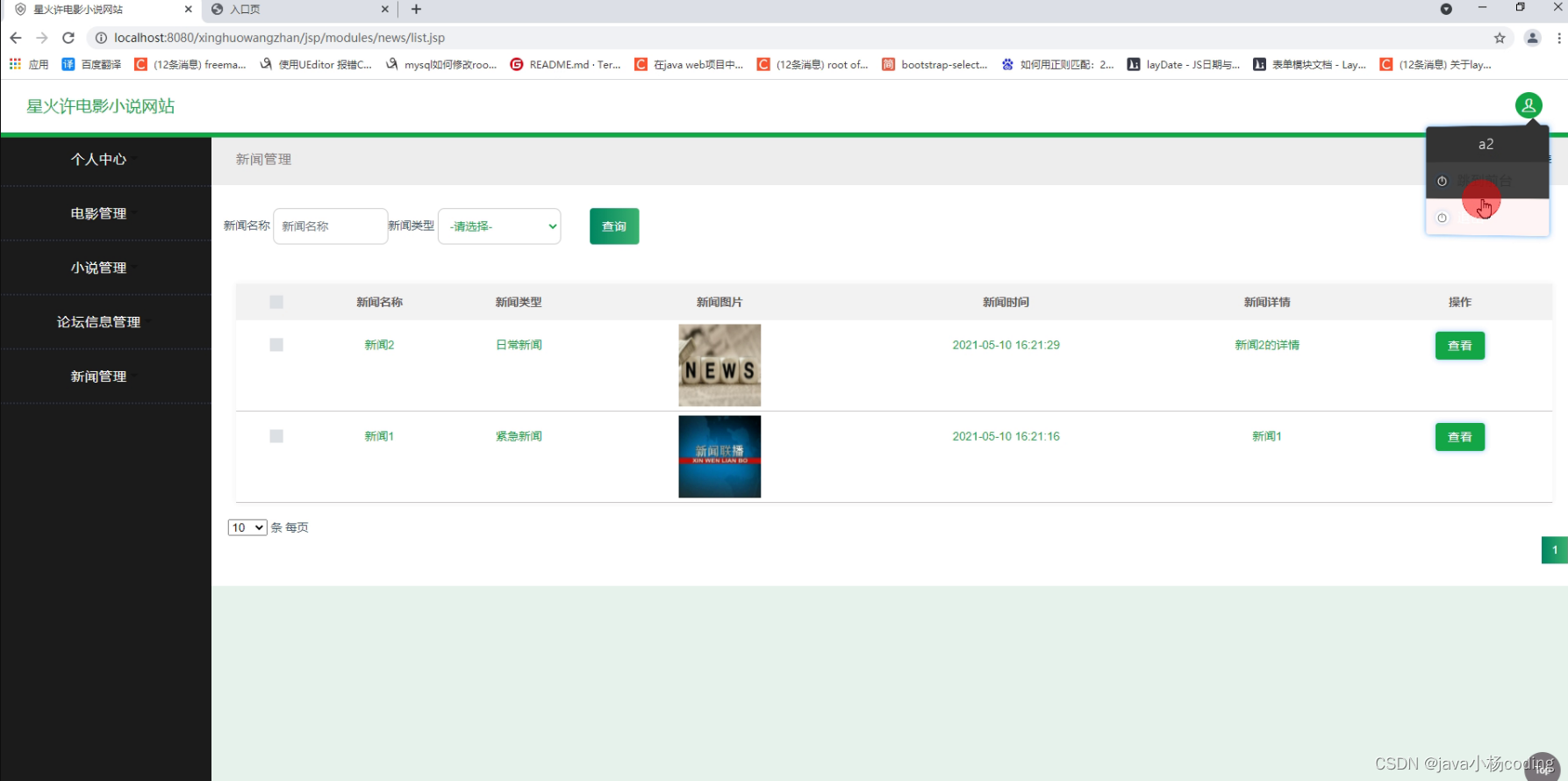Image resolution: width=1568 pixels, height=781 pixels.
Task: Toggle select-all checkbox in table header
Action: (276, 302)
